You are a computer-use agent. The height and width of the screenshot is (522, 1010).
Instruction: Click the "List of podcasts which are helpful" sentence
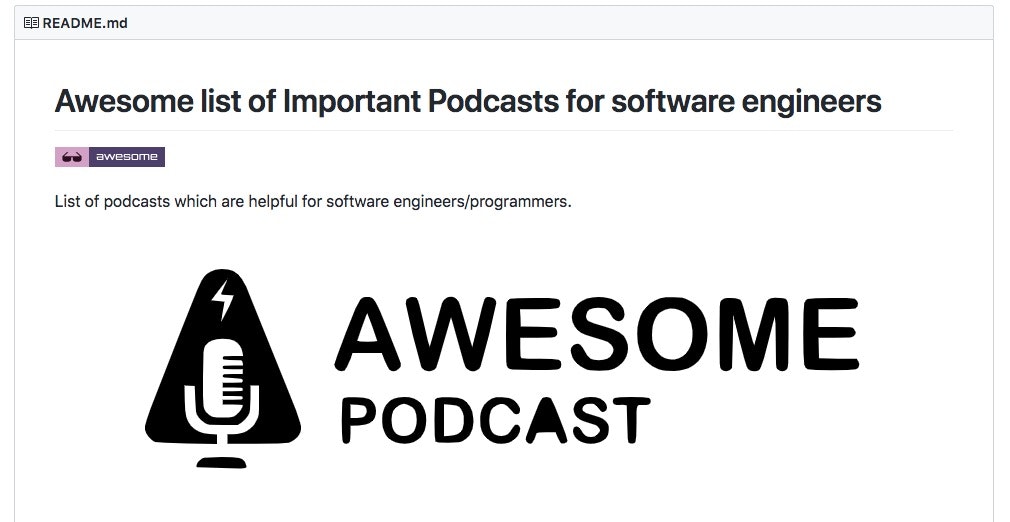[313, 202]
